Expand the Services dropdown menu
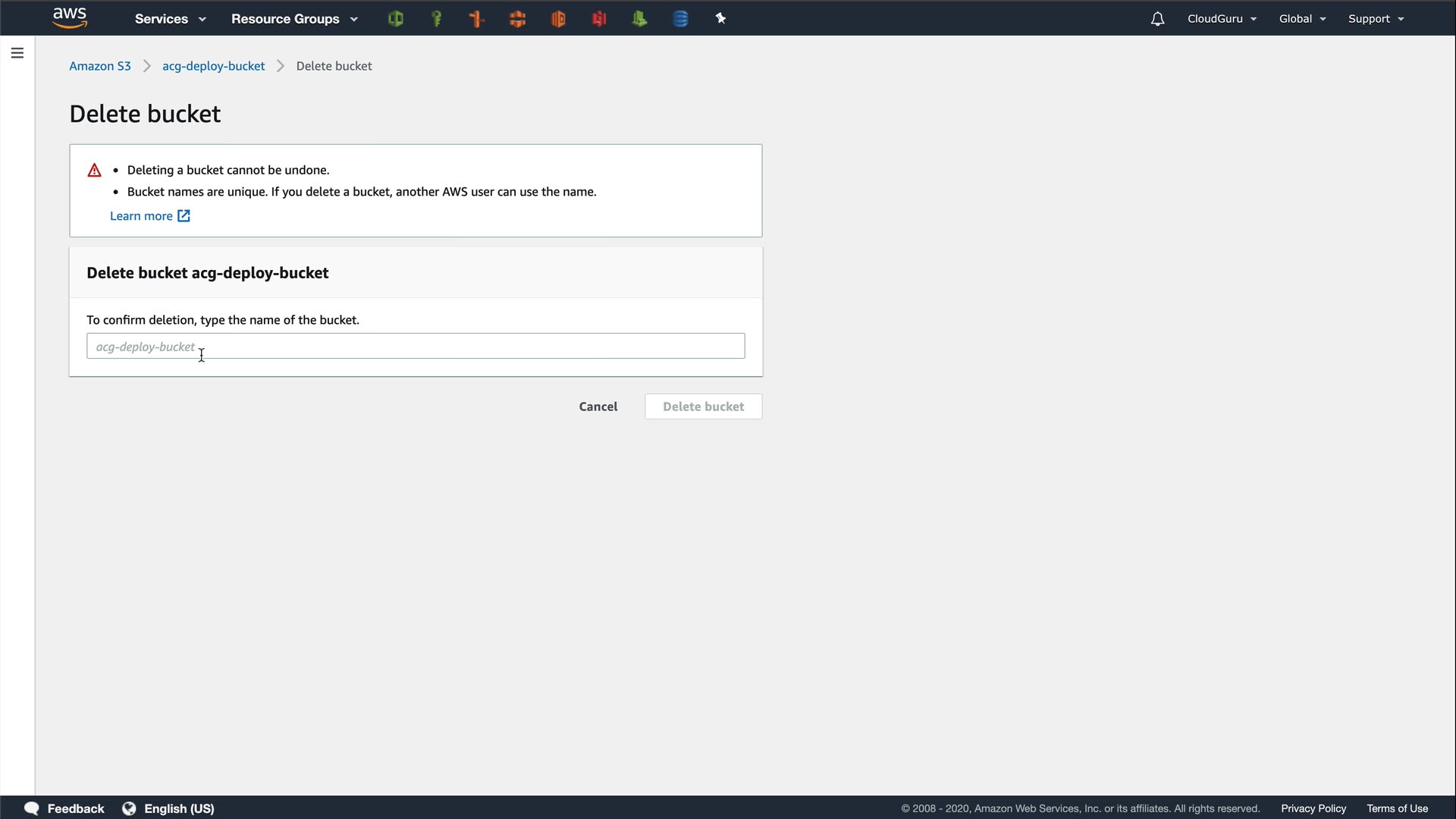The image size is (1456, 819). pos(170,19)
